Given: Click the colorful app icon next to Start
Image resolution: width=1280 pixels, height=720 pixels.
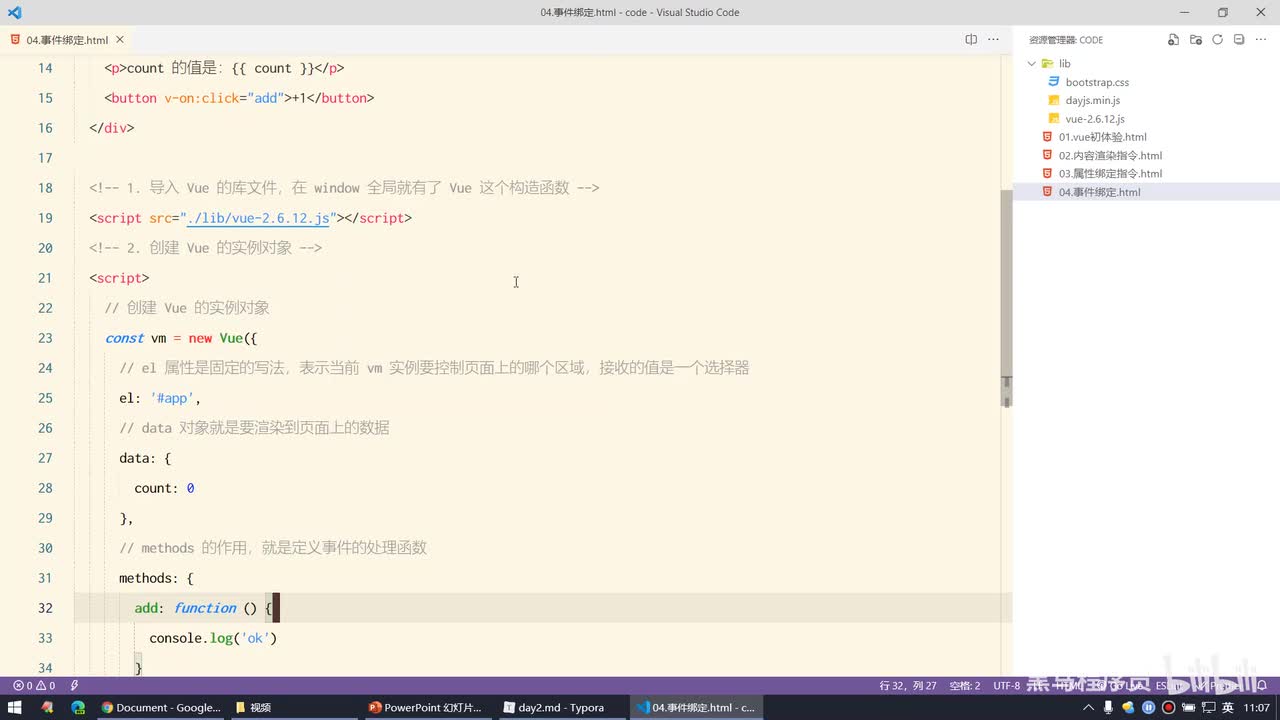Looking at the screenshot, I should (x=47, y=707).
